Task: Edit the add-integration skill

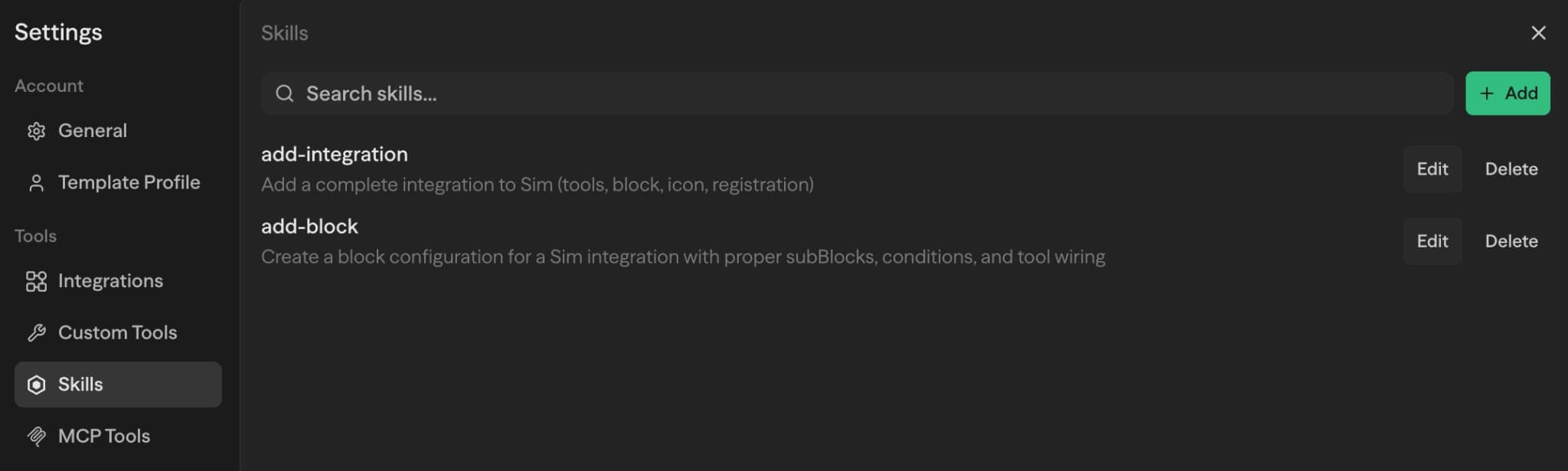Action: click(x=1432, y=169)
